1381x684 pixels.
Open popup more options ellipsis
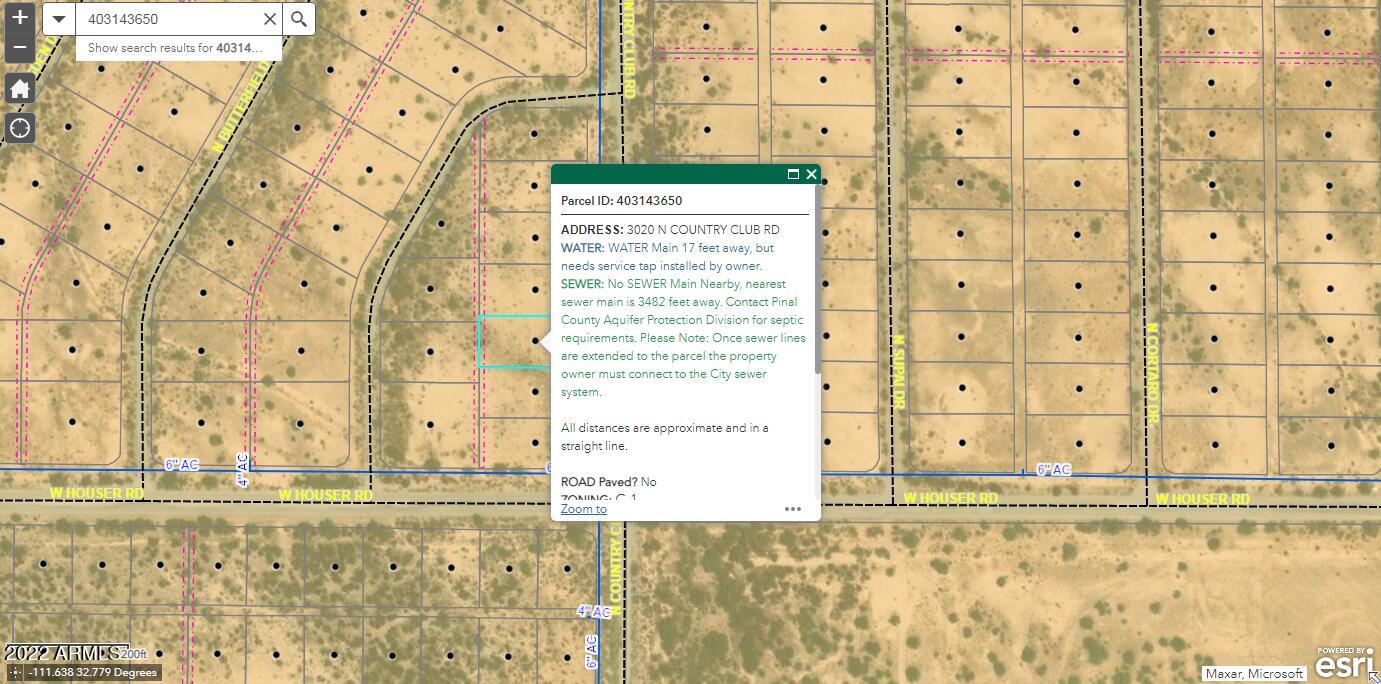pyautogui.click(x=793, y=509)
